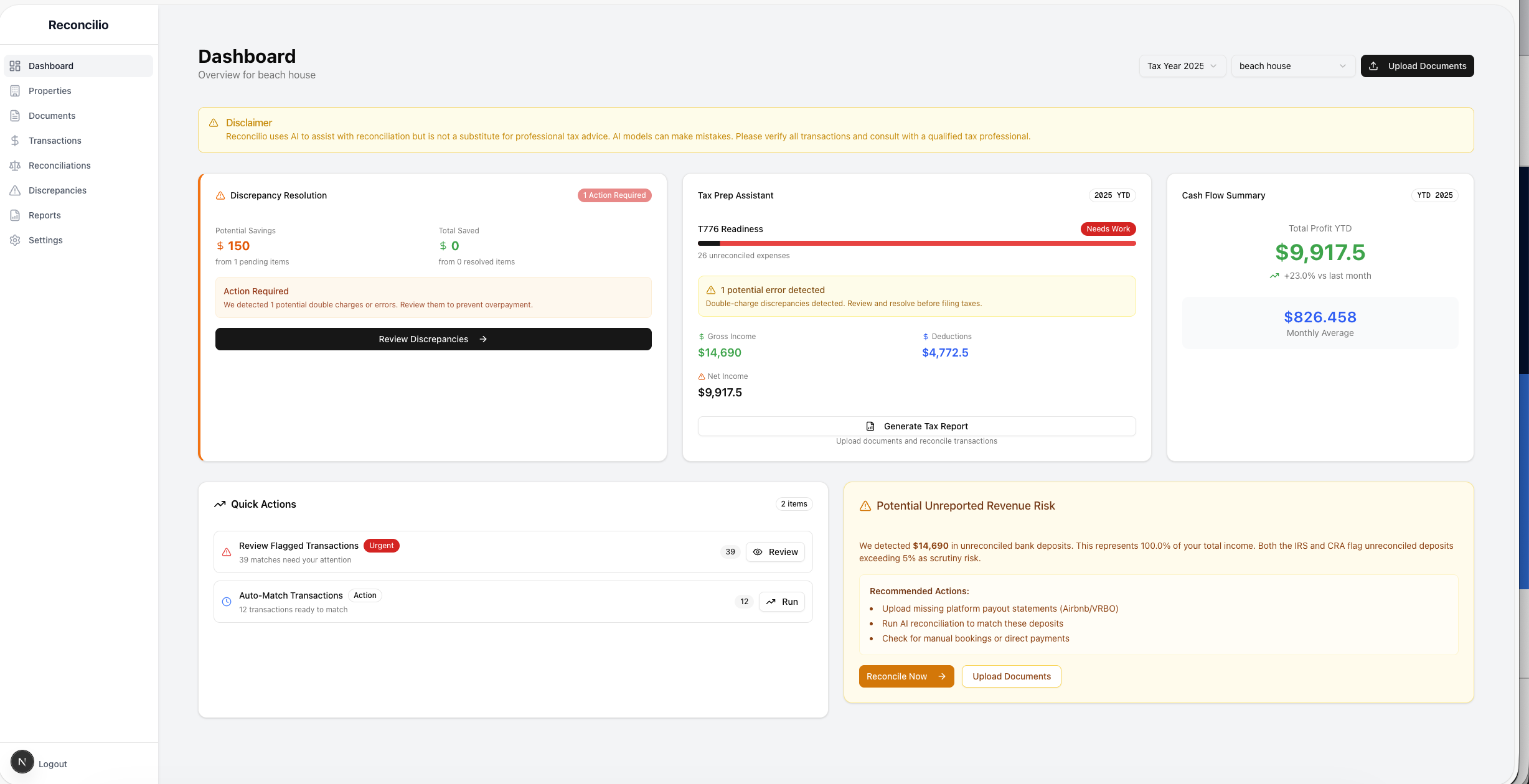Click the Reconcilio logo title

pyautogui.click(x=78, y=25)
